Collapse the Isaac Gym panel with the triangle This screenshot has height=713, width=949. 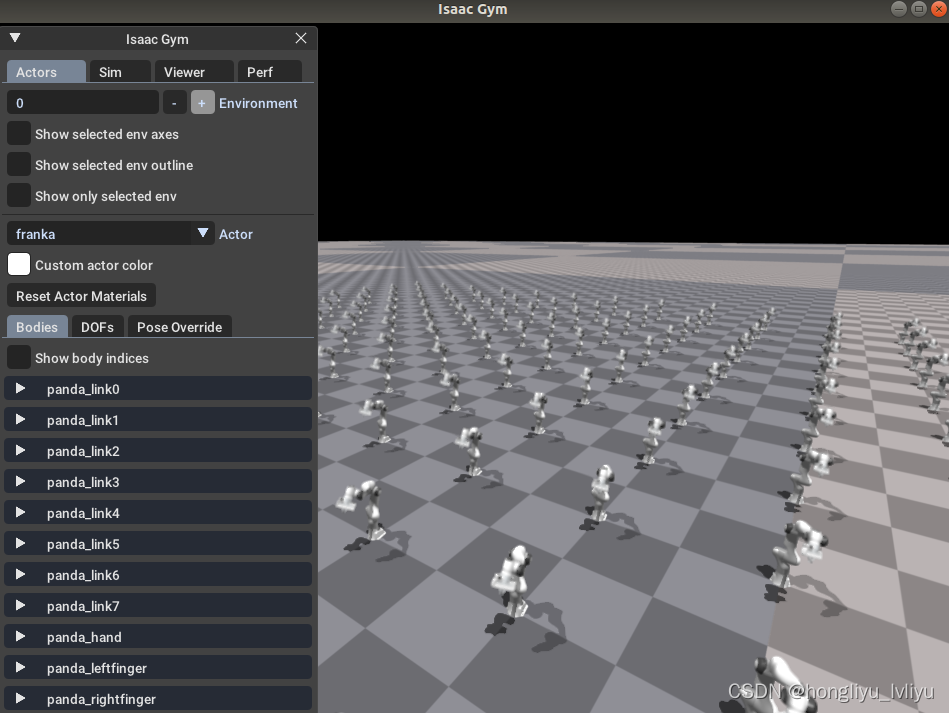15,38
